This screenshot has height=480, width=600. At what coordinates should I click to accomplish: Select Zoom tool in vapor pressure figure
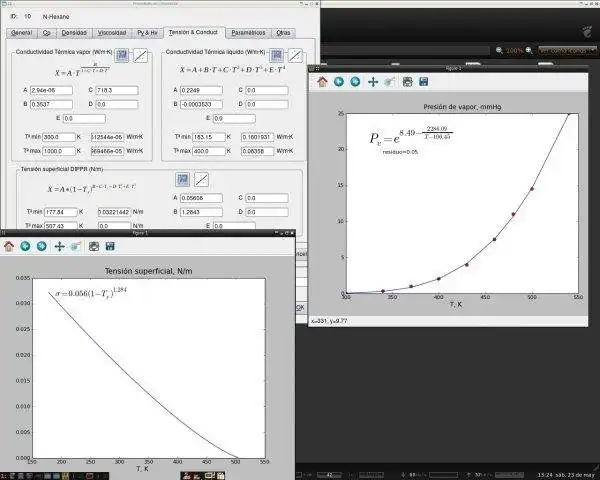click(x=389, y=82)
